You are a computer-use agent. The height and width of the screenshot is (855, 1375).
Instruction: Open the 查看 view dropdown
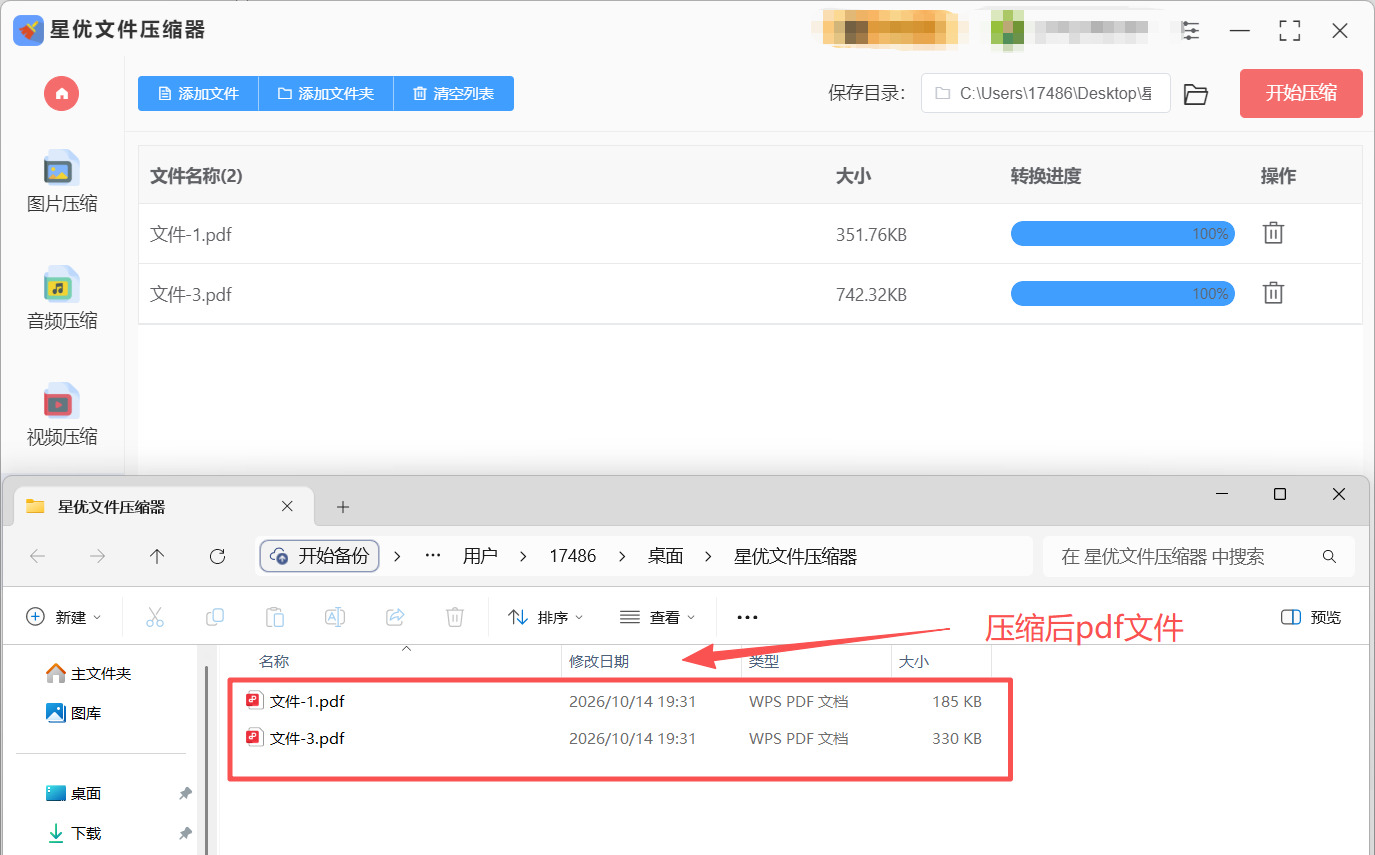[657, 617]
